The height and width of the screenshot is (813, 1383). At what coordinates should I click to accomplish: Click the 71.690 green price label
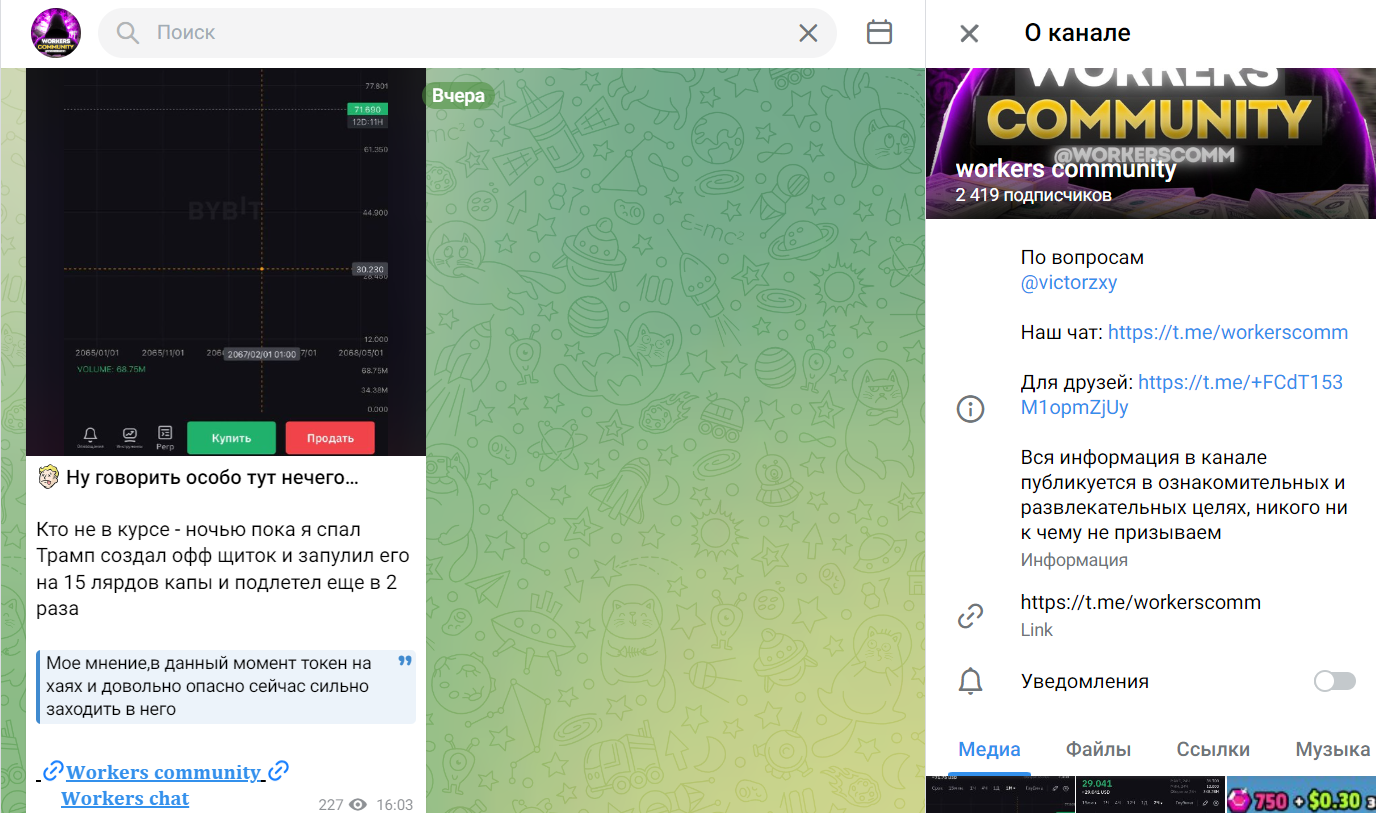click(x=366, y=109)
